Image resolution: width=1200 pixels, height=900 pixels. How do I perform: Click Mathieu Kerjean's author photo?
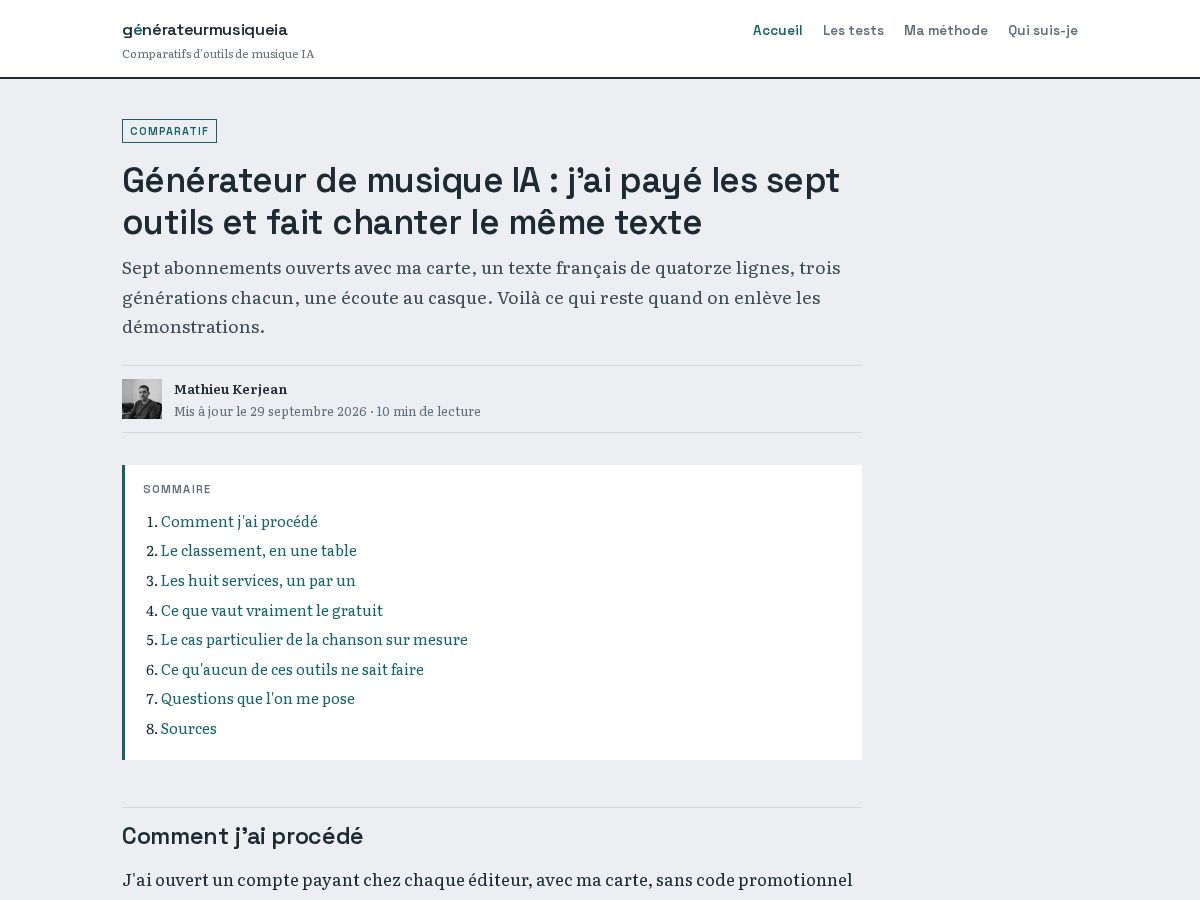[142, 399]
